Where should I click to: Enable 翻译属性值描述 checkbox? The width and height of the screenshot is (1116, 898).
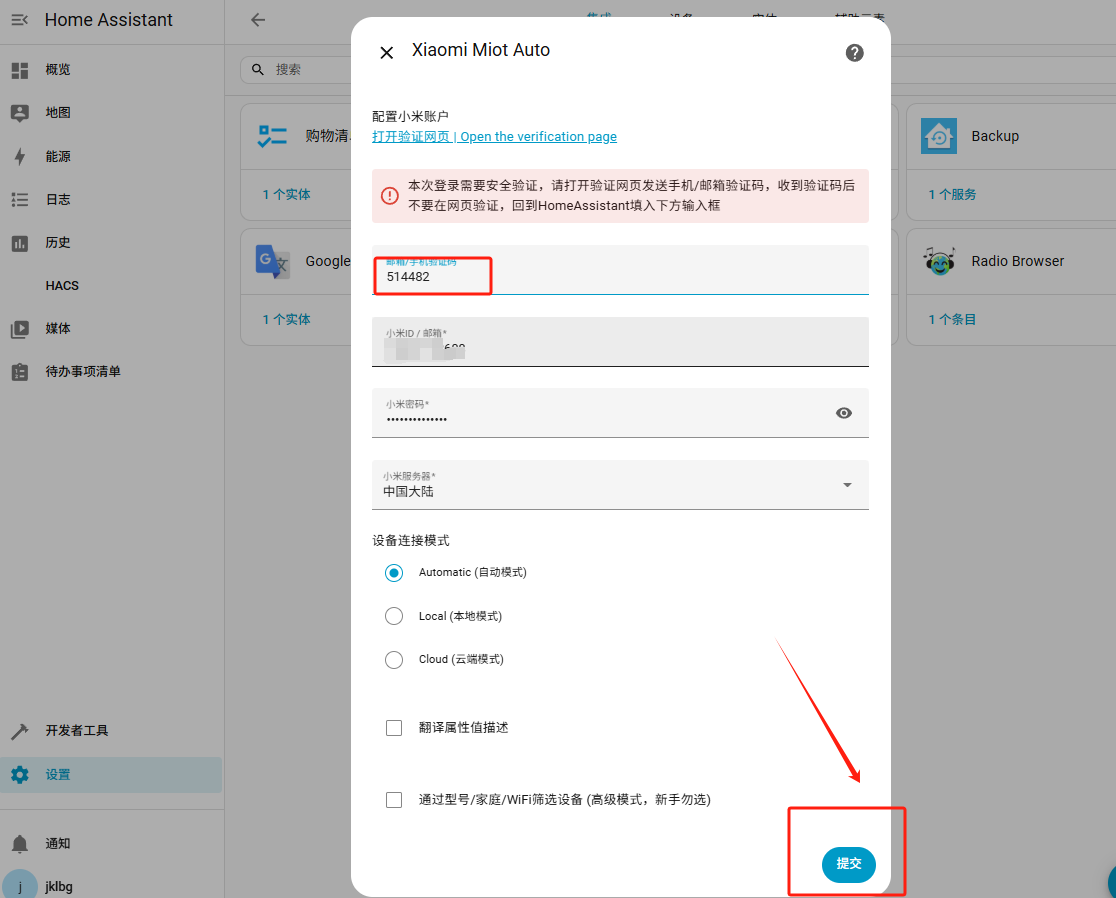pos(394,728)
